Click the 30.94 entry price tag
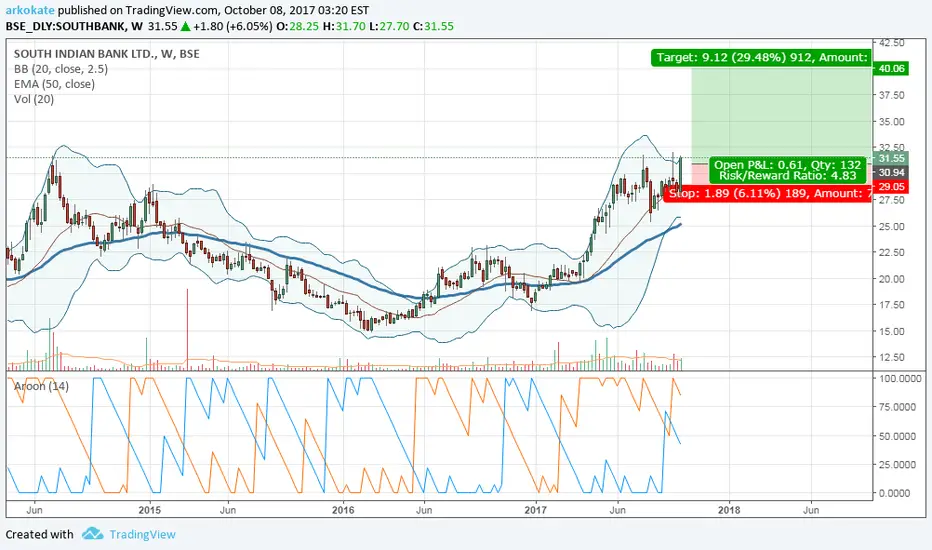Image resolution: width=932 pixels, height=550 pixels. (x=891, y=172)
